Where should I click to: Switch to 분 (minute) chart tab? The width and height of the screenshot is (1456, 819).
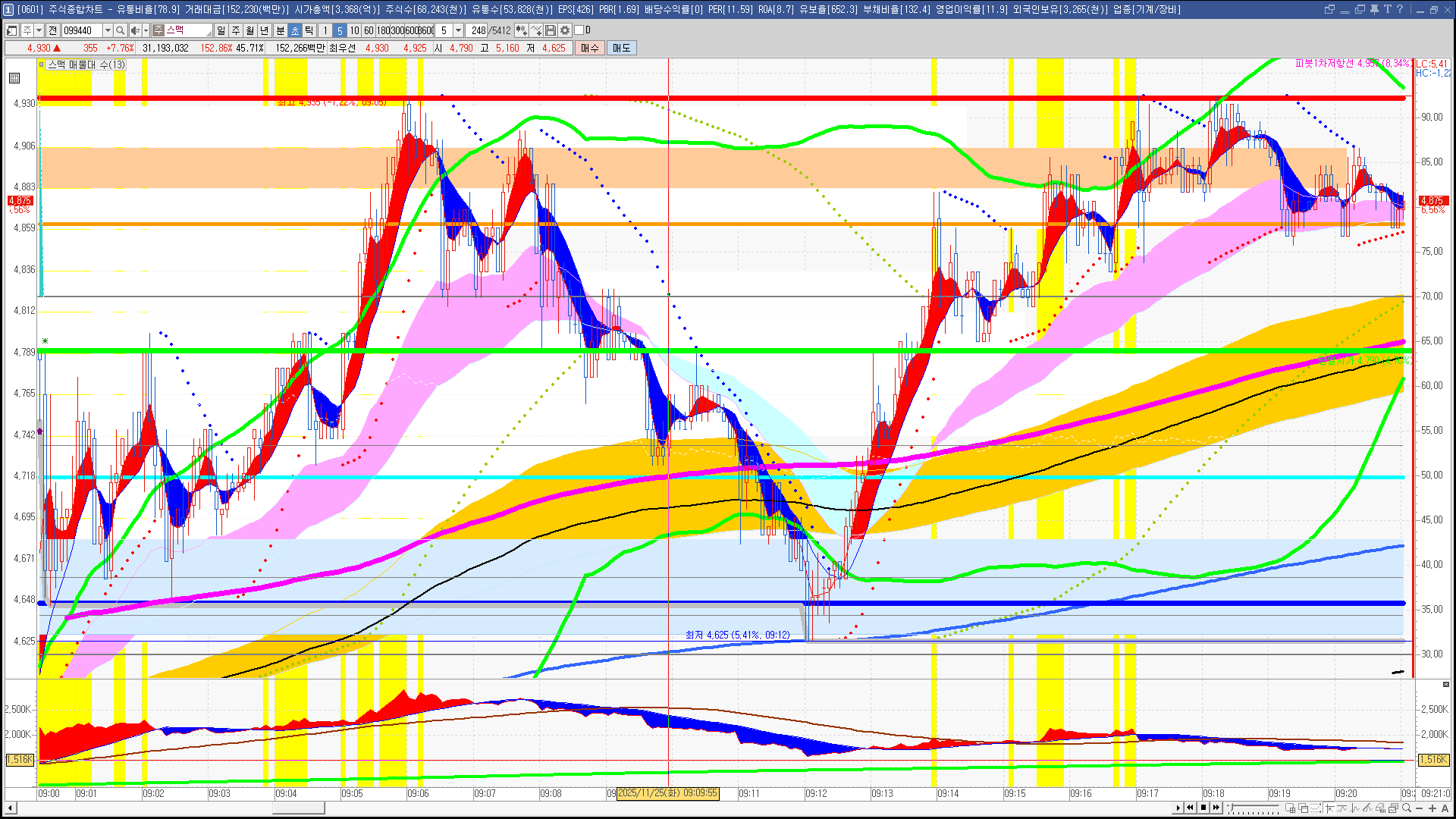pos(280,30)
